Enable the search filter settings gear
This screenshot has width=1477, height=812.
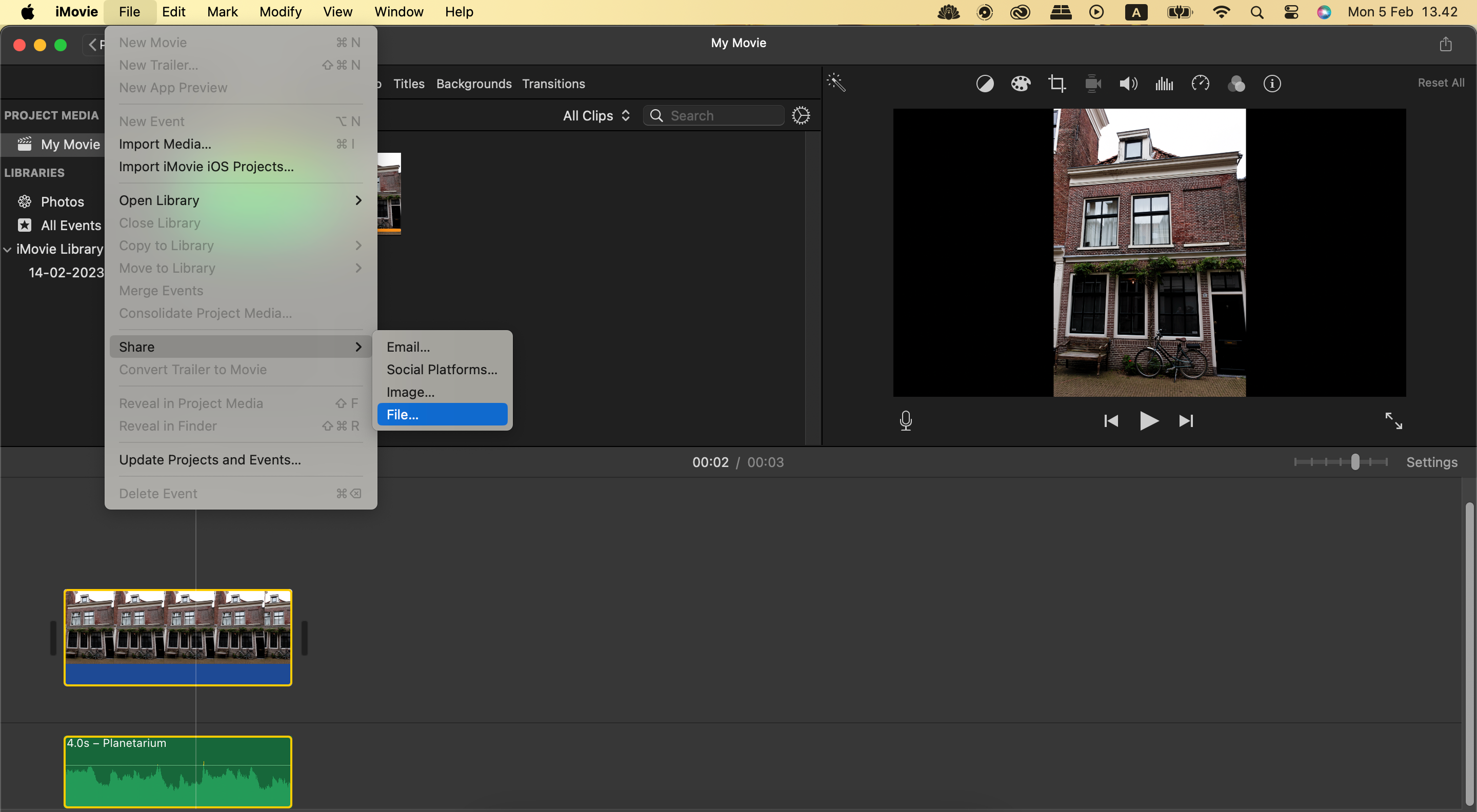[801, 115]
